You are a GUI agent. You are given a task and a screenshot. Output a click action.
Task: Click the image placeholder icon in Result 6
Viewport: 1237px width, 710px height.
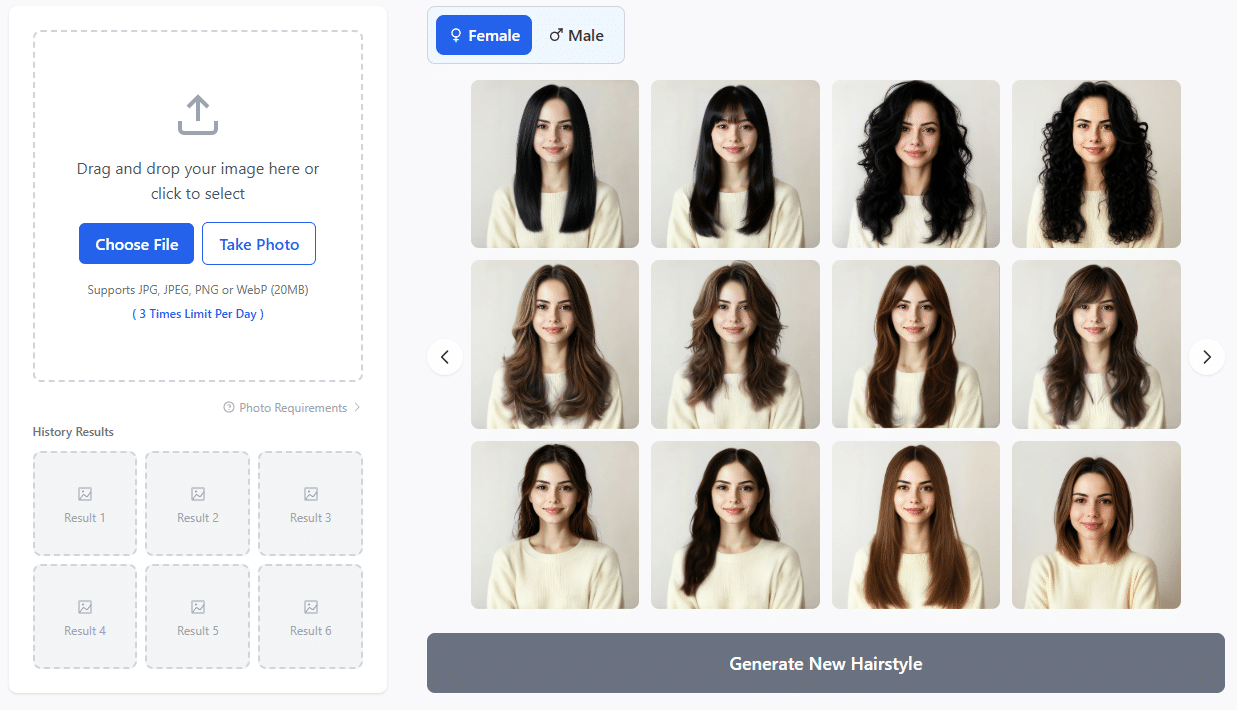[x=310, y=605]
